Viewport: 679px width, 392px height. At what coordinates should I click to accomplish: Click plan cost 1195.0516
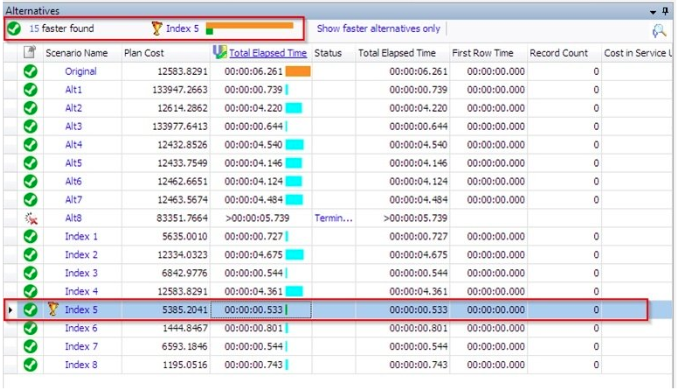(x=185, y=365)
